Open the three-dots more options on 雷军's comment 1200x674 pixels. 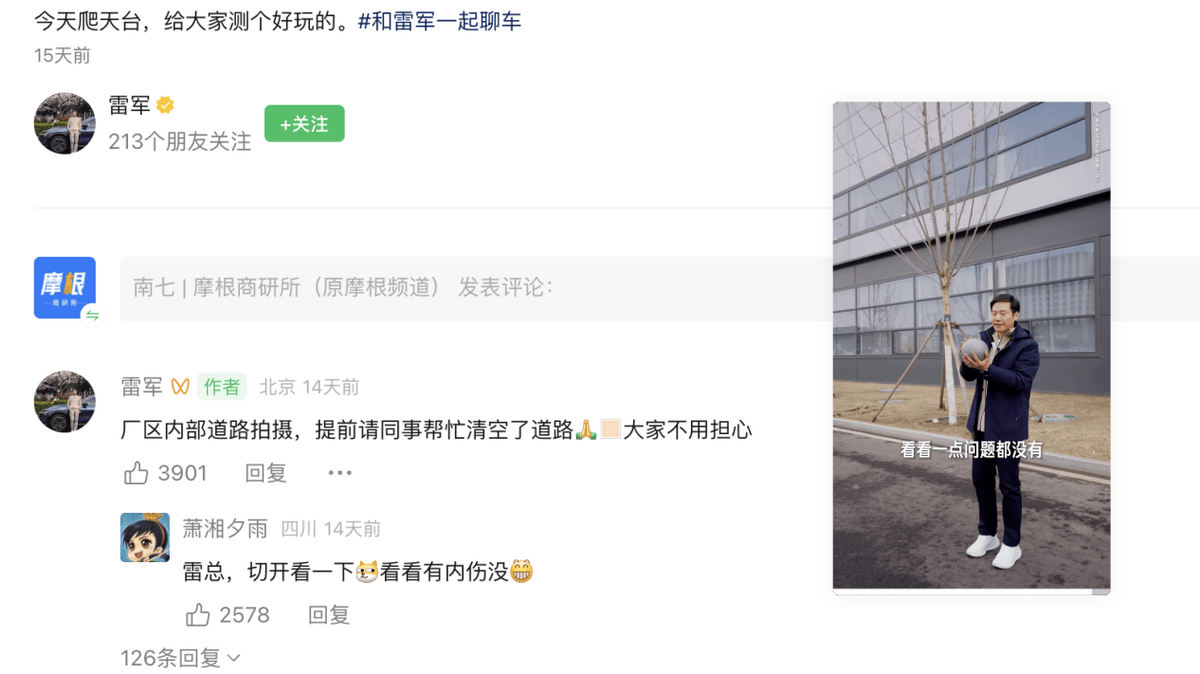[x=340, y=473]
